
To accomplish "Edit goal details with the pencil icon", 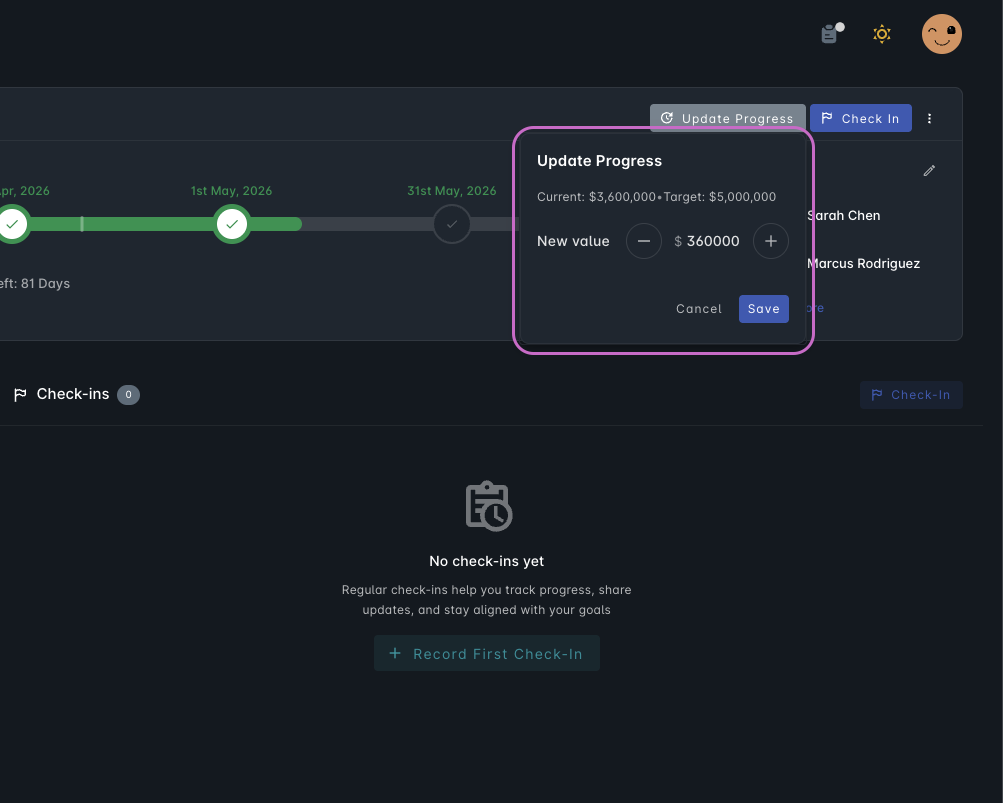I will pyautogui.click(x=929, y=170).
